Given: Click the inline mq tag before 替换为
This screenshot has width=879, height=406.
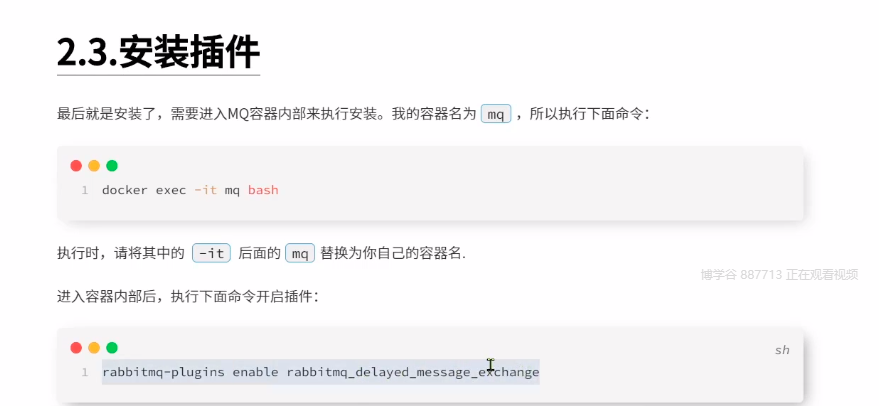Looking at the screenshot, I should (300, 253).
